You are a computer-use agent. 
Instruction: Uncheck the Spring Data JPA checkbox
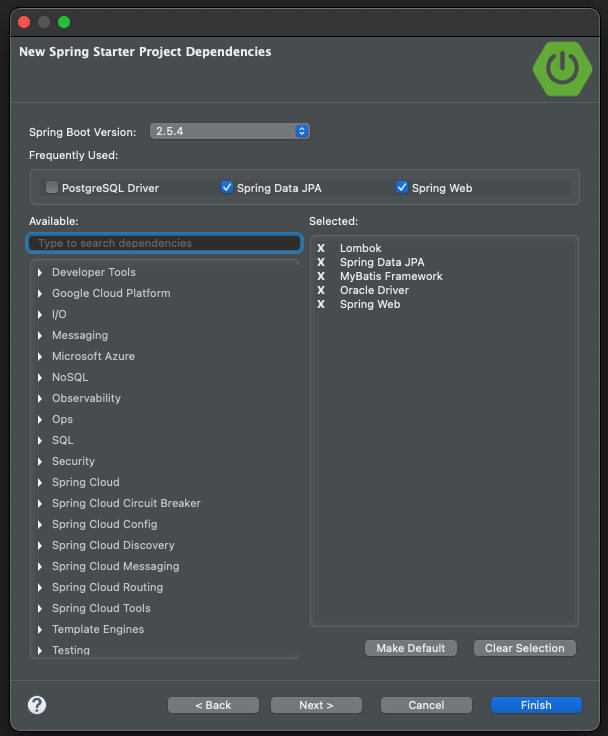227,187
